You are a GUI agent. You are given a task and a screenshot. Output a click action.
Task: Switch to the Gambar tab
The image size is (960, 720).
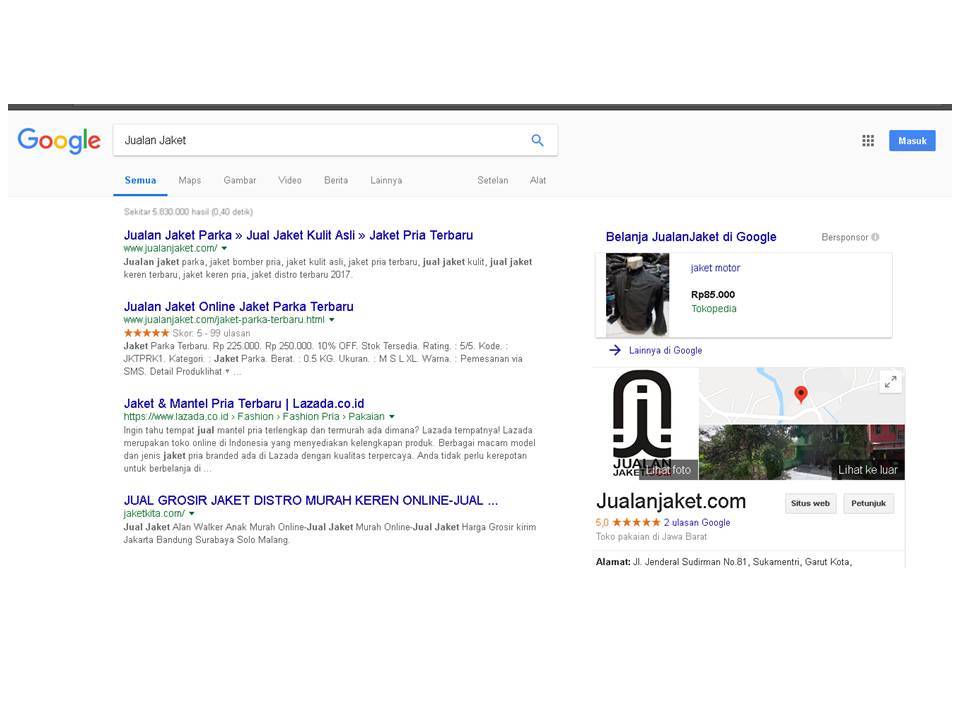240,180
